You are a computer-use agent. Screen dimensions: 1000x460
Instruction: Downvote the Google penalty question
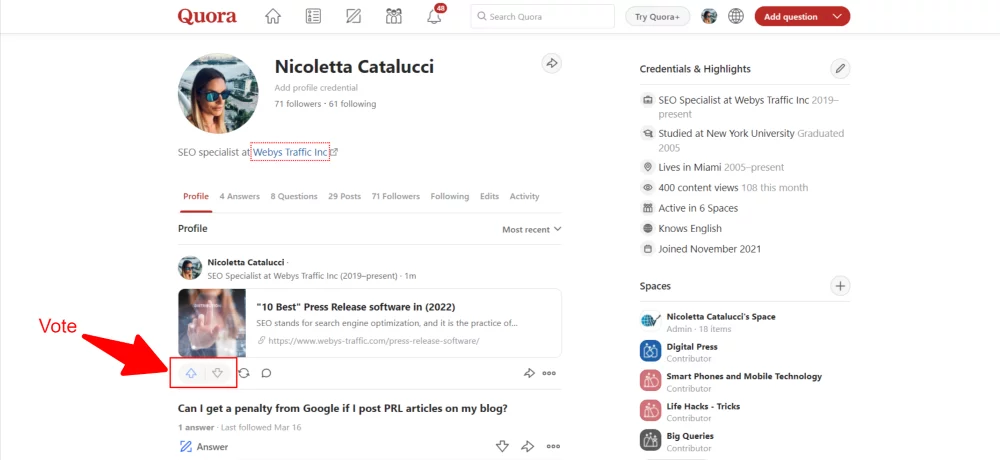(x=503, y=446)
